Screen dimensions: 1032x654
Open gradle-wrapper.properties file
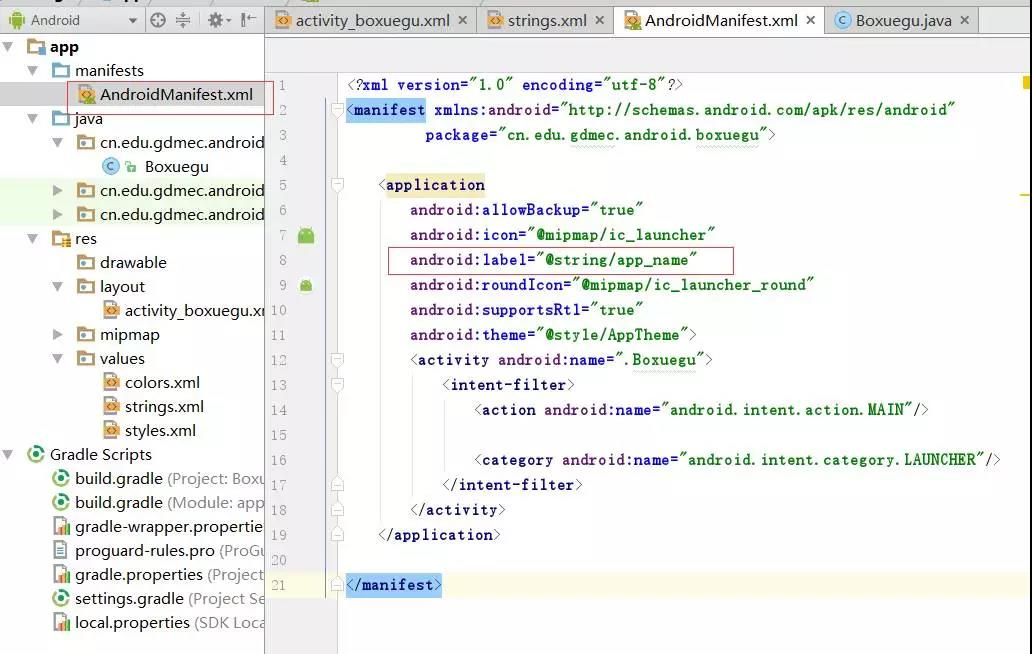(169, 526)
